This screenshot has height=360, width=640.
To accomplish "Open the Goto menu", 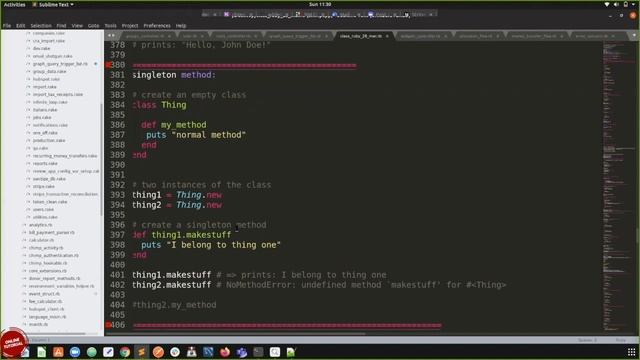I will click(93, 25).
